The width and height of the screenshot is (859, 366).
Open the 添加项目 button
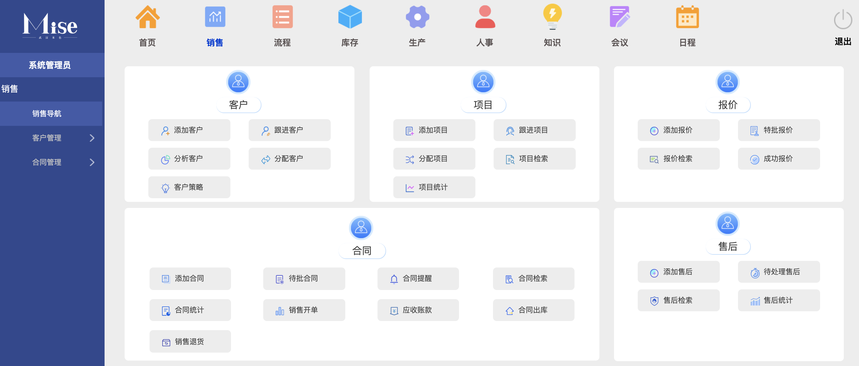pos(434,130)
